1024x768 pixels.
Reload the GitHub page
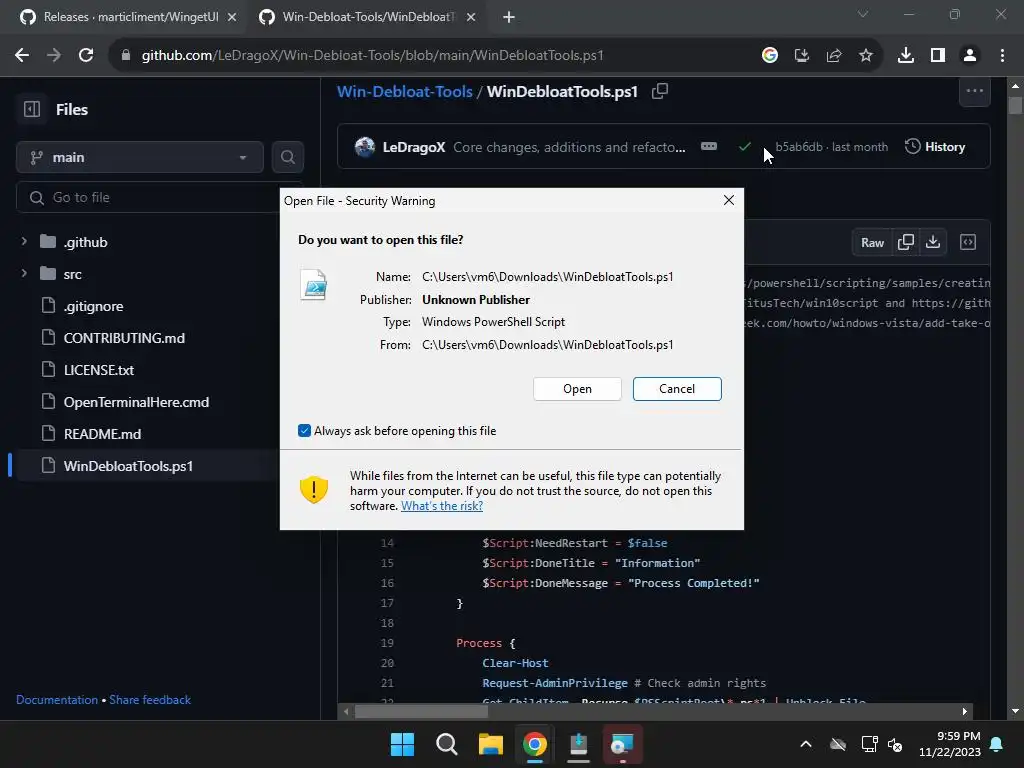click(x=86, y=56)
